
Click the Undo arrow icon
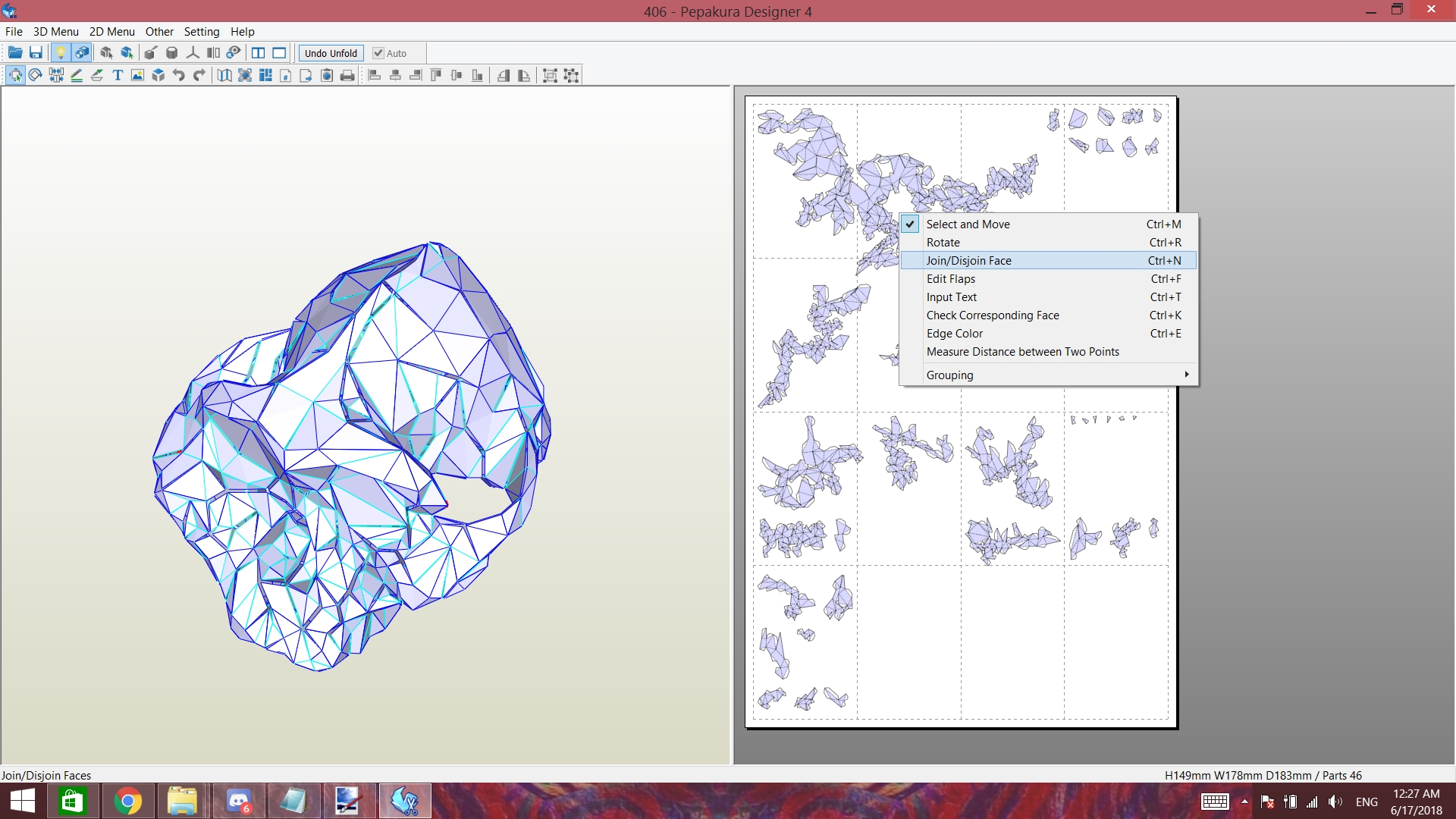point(179,75)
